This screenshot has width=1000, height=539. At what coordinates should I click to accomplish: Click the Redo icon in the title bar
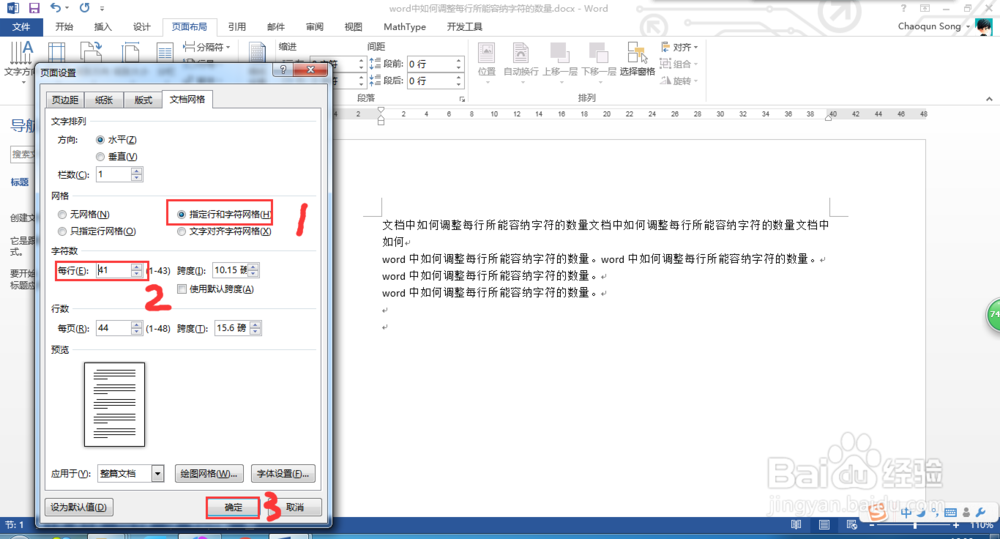(x=85, y=8)
